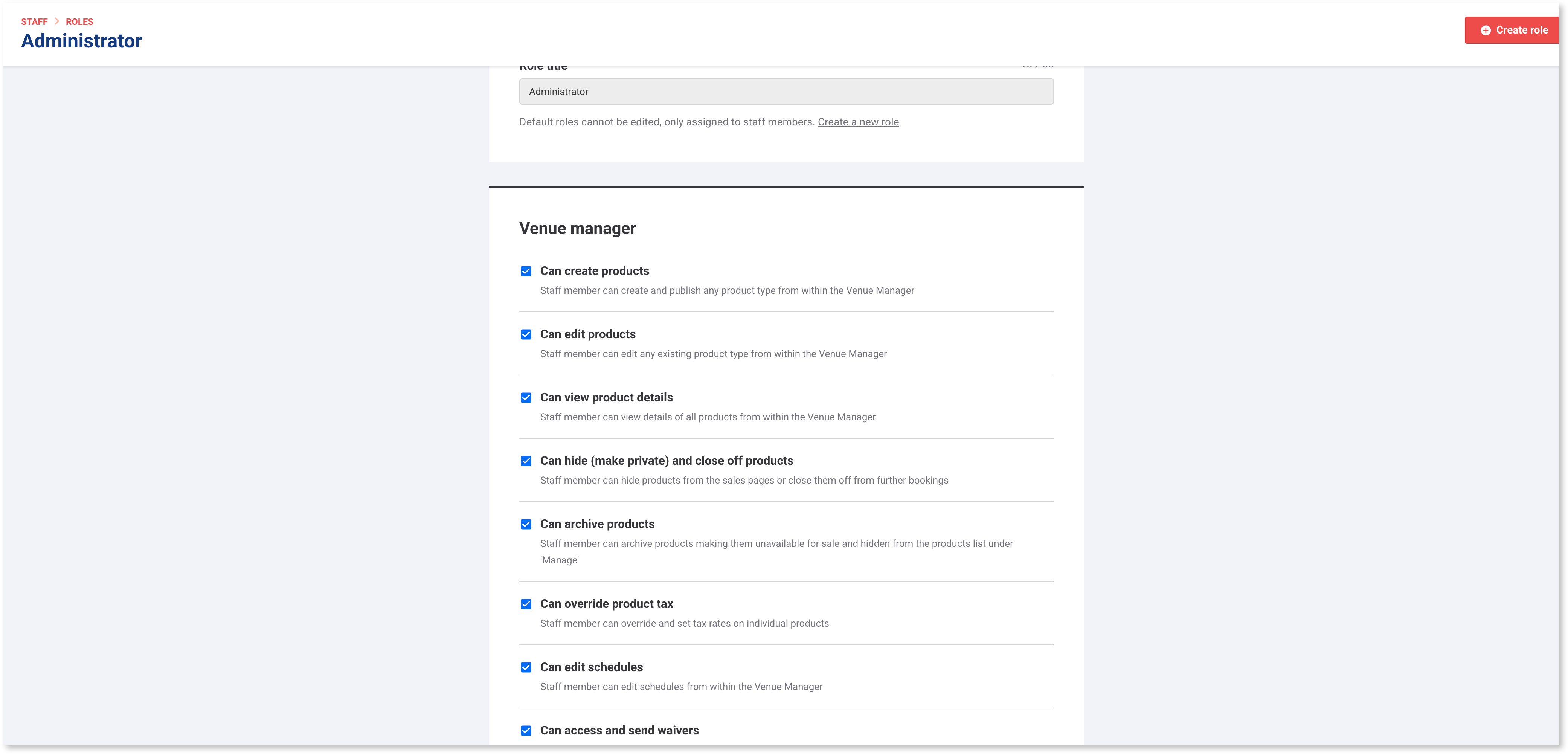The width and height of the screenshot is (1568, 754).
Task: Click the Venue manager section heading
Action: [577, 228]
